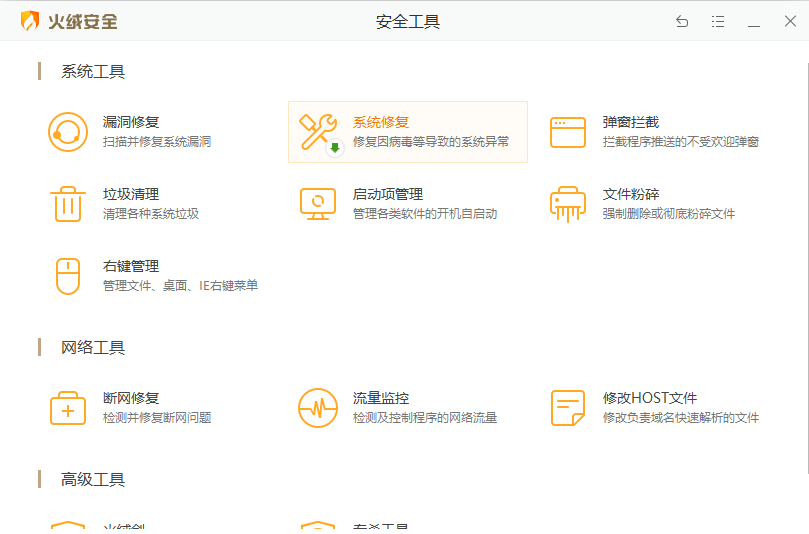Go back using the return arrow icon
Screen dimensions: 809x534
pos(682,22)
